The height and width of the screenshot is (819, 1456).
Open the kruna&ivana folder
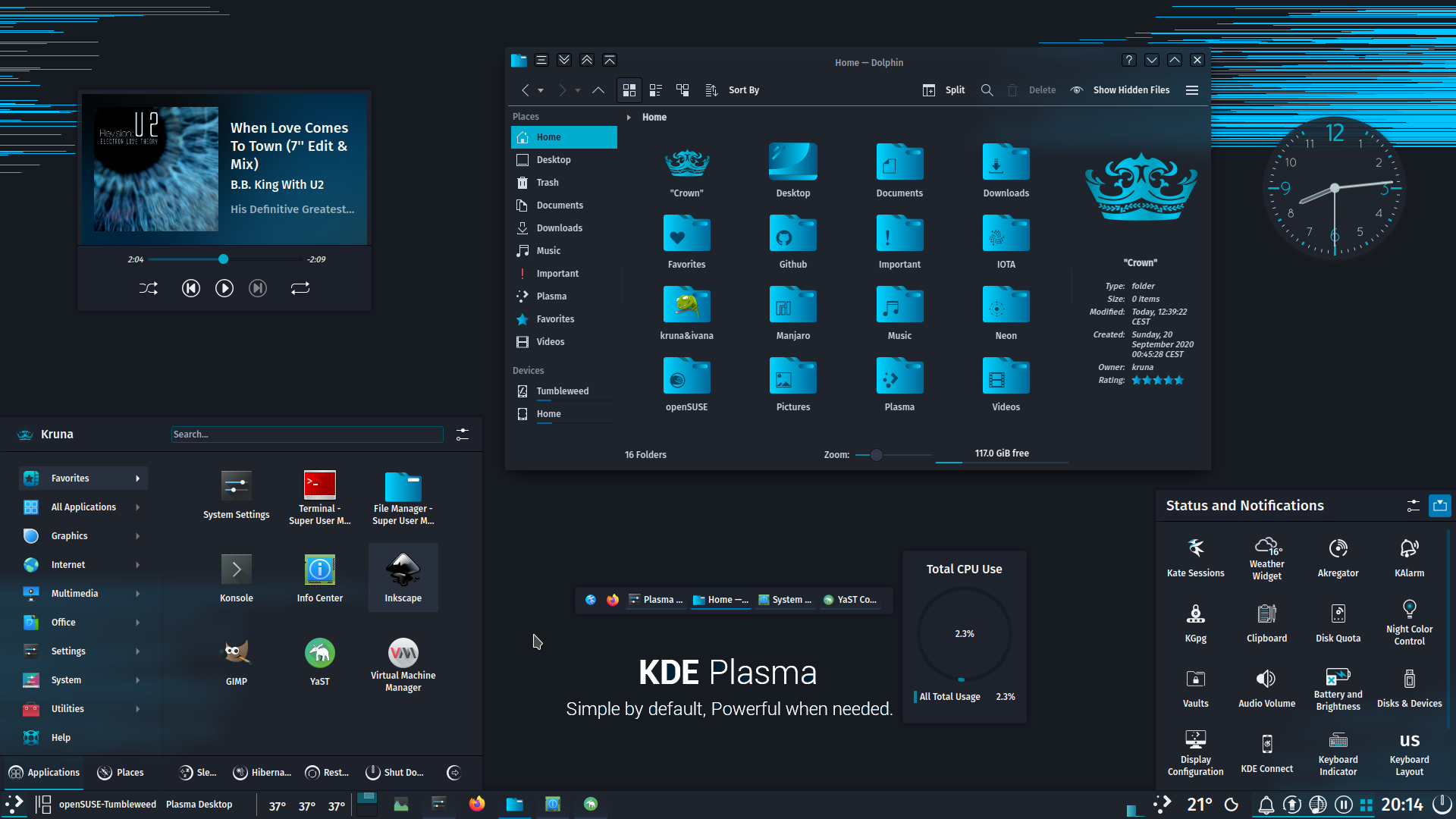click(687, 313)
